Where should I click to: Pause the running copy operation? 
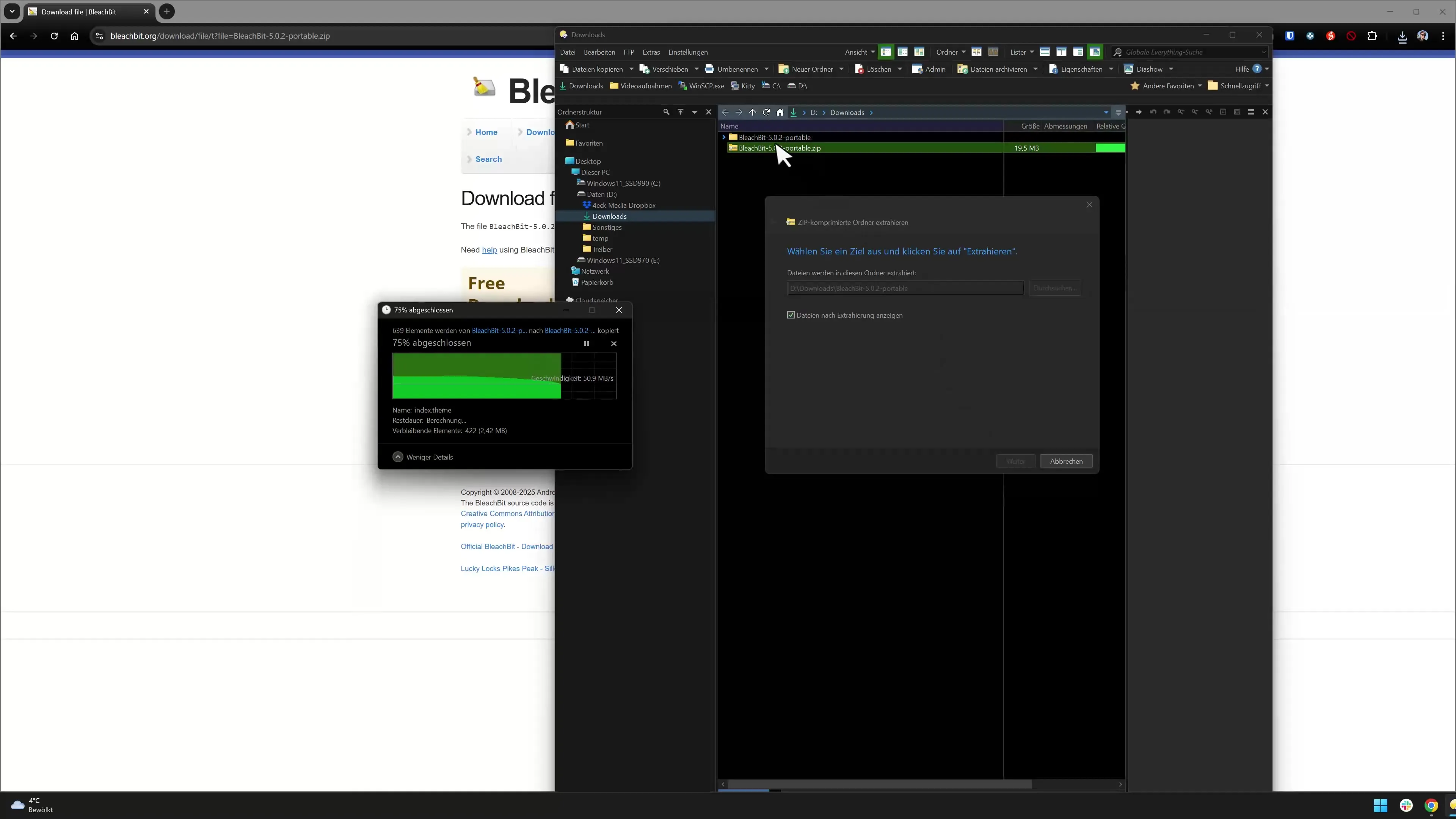tap(586, 343)
